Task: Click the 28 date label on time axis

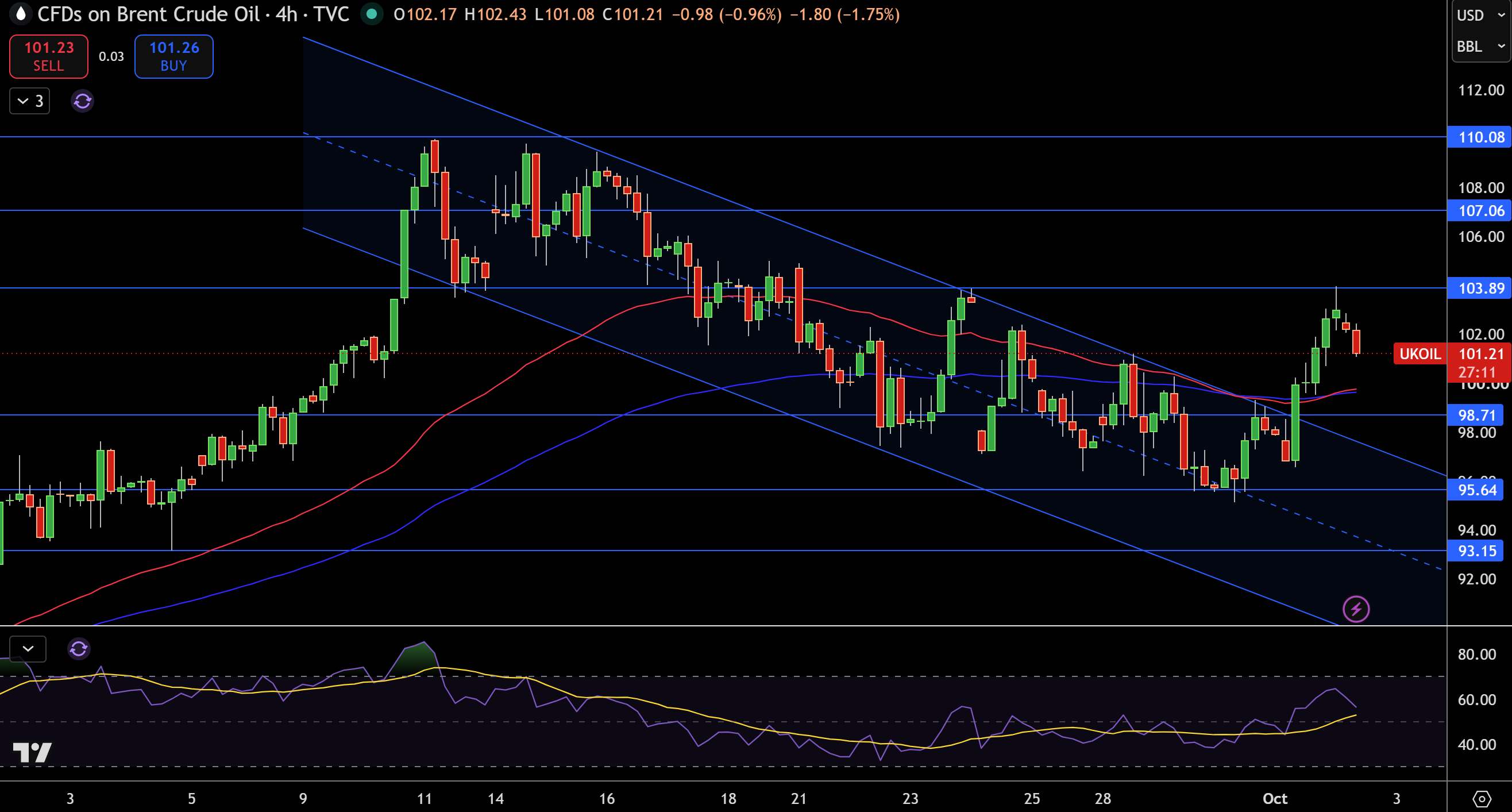Action: (x=1102, y=799)
